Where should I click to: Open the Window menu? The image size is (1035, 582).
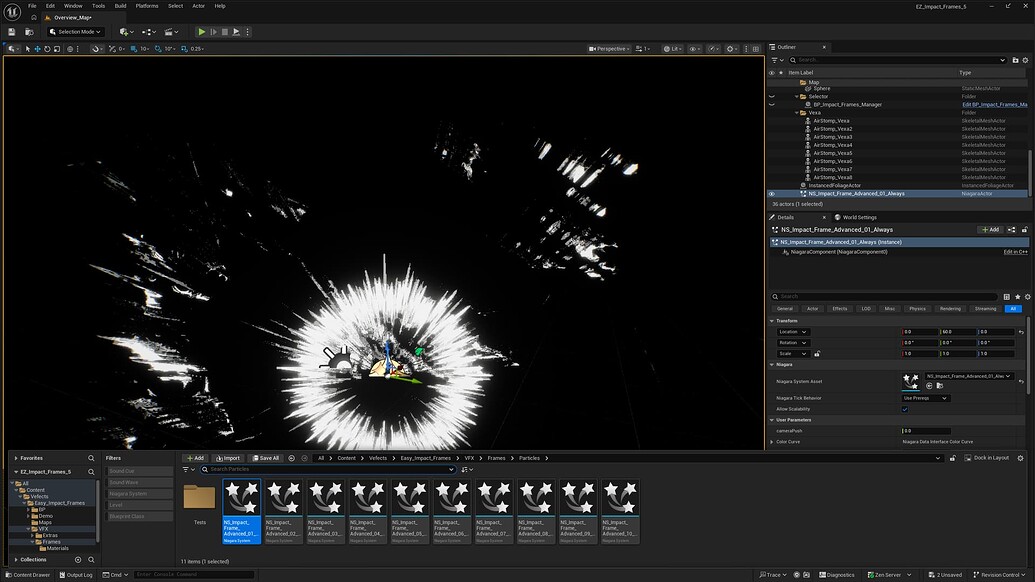click(x=73, y=6)
